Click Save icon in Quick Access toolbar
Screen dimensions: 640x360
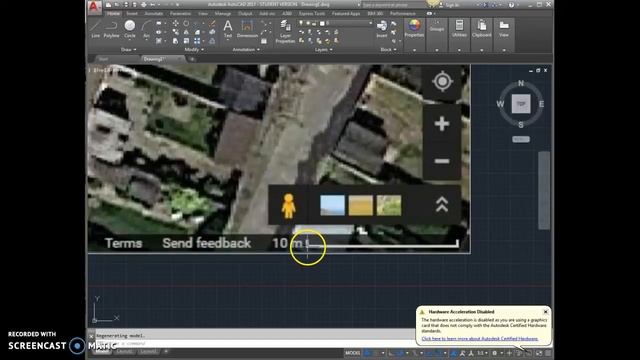pos(126,5)
